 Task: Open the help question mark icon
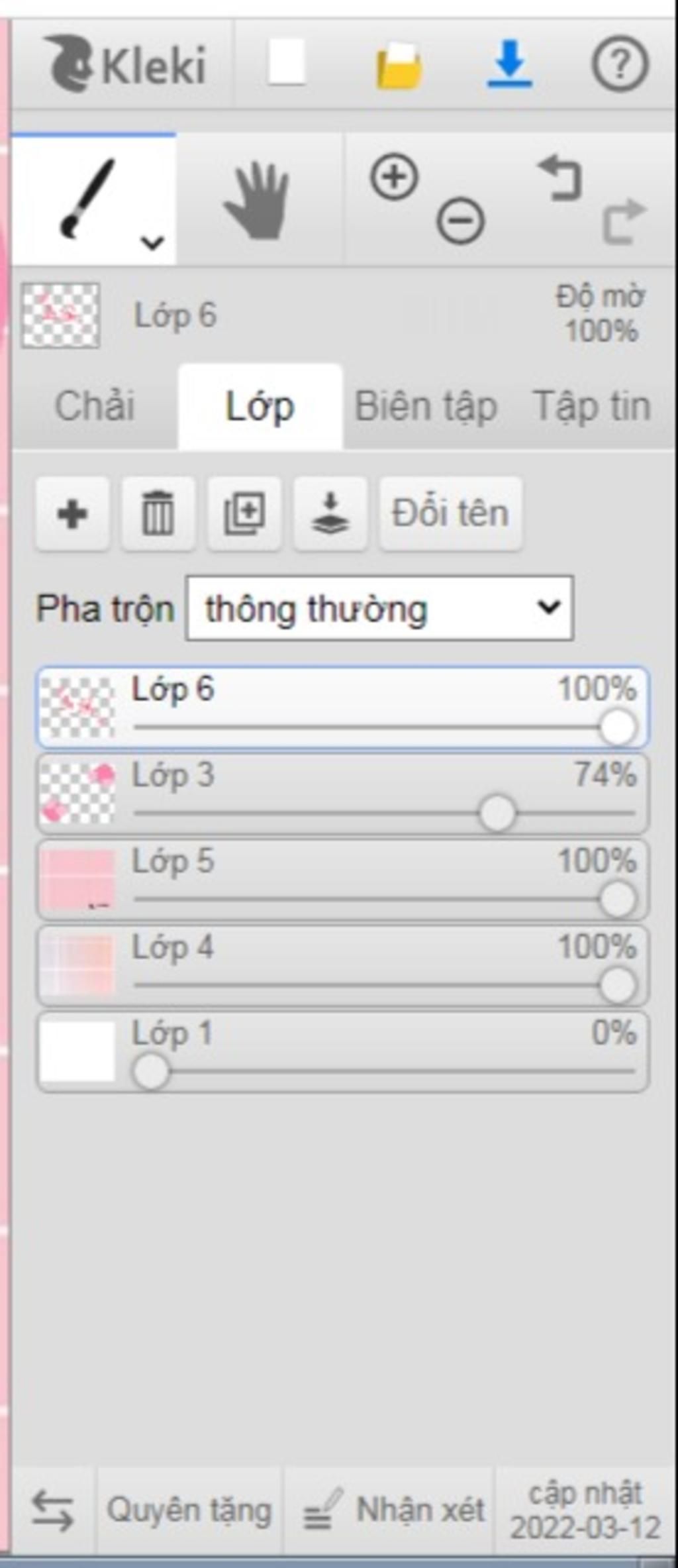click(x=620, y=64)
